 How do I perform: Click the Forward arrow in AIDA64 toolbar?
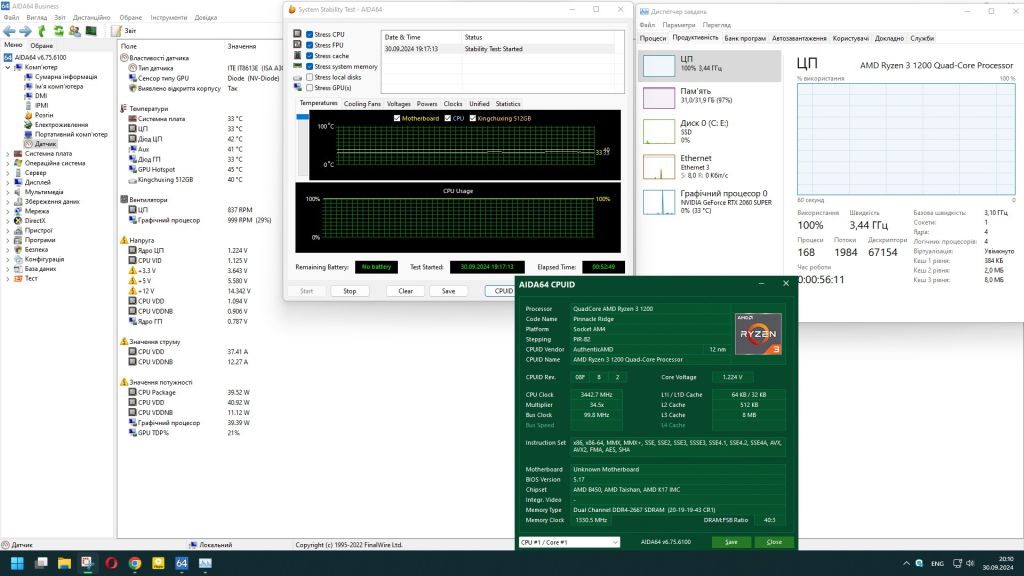[x=25, y=31]
